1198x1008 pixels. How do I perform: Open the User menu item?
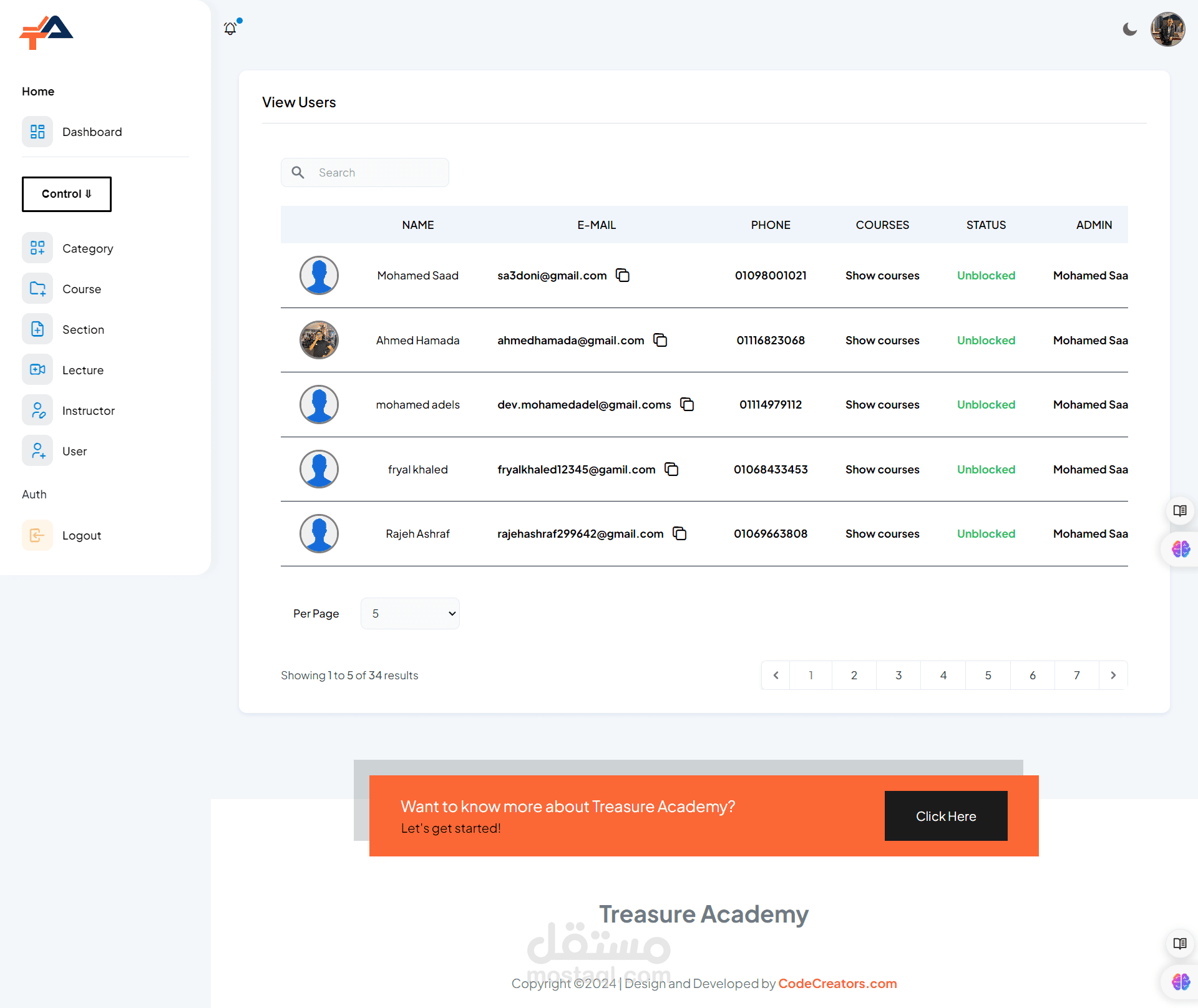(74, 451)
